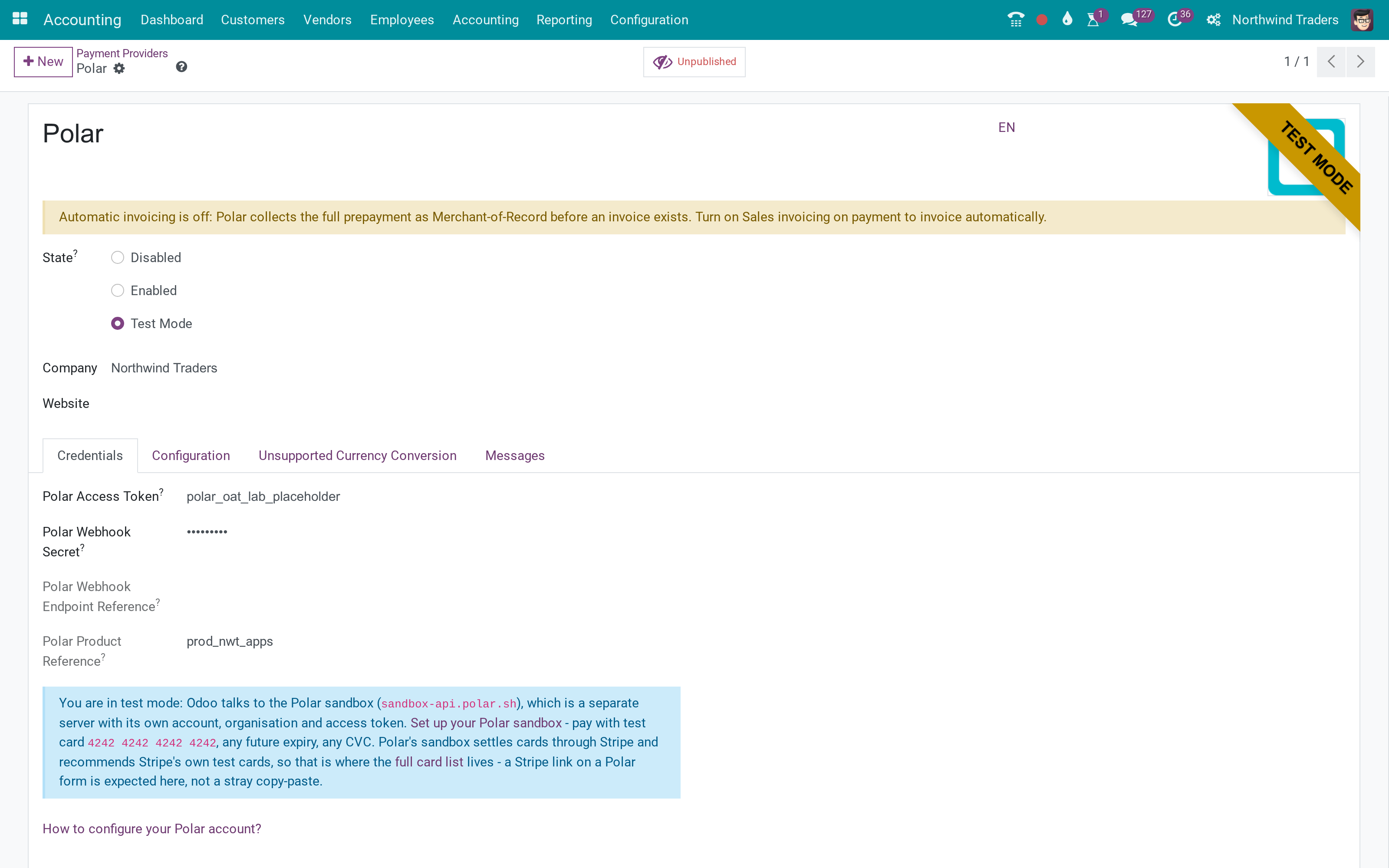Open the full card list link
Screen dimensions: 1389x868
tap(429, 762)
